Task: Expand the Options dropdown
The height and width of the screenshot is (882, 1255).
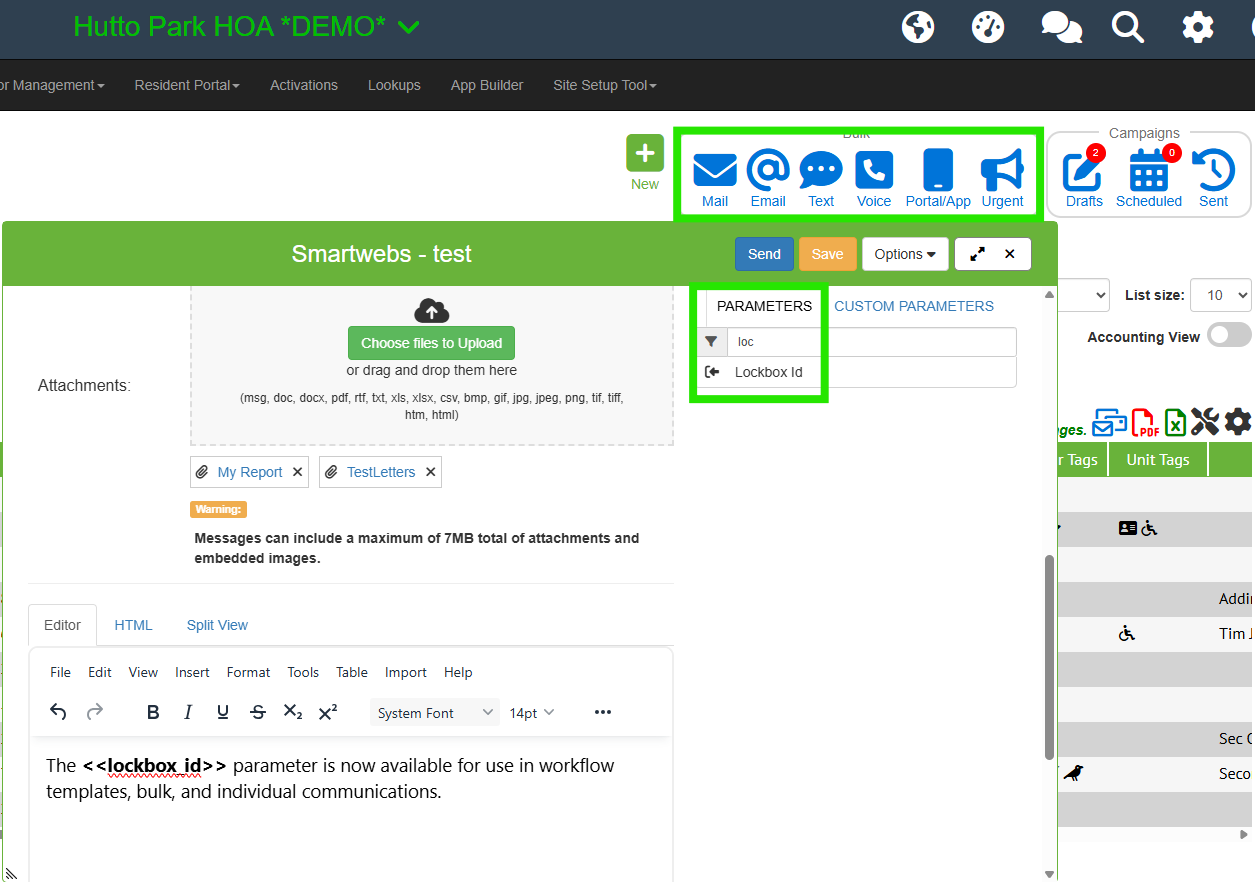Action: [904, 254]
